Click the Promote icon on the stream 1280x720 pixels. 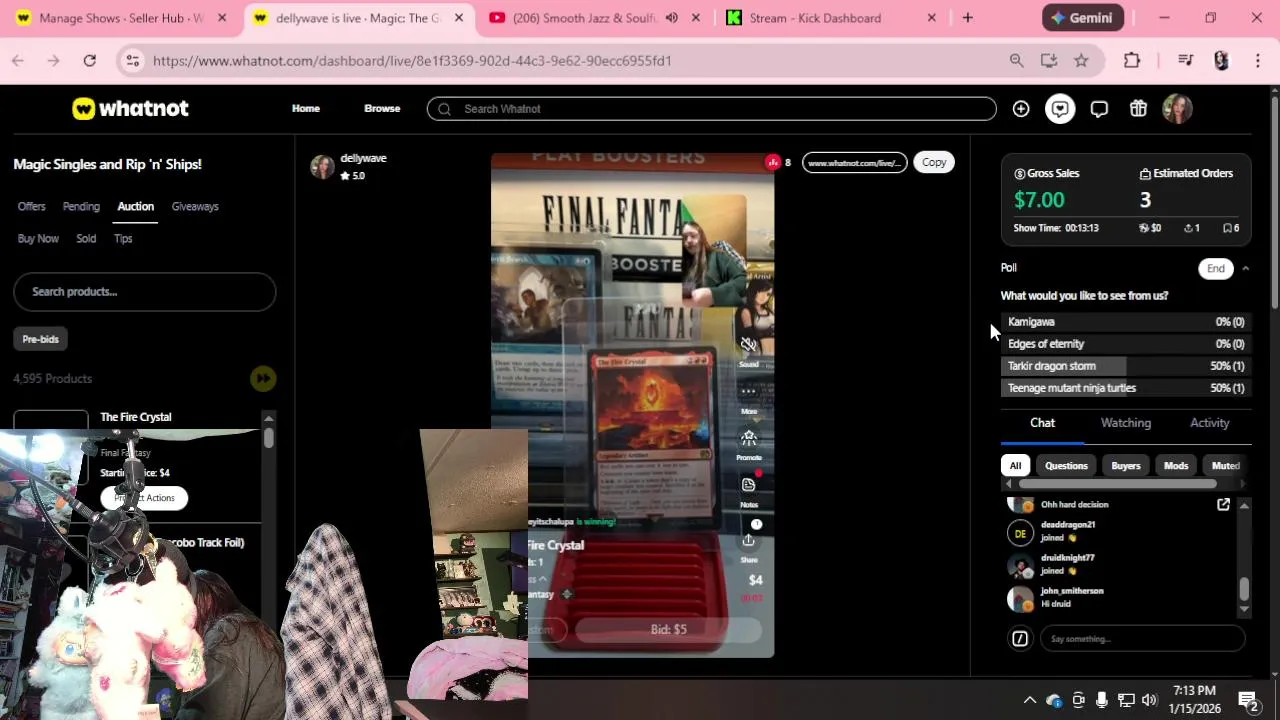748,437
